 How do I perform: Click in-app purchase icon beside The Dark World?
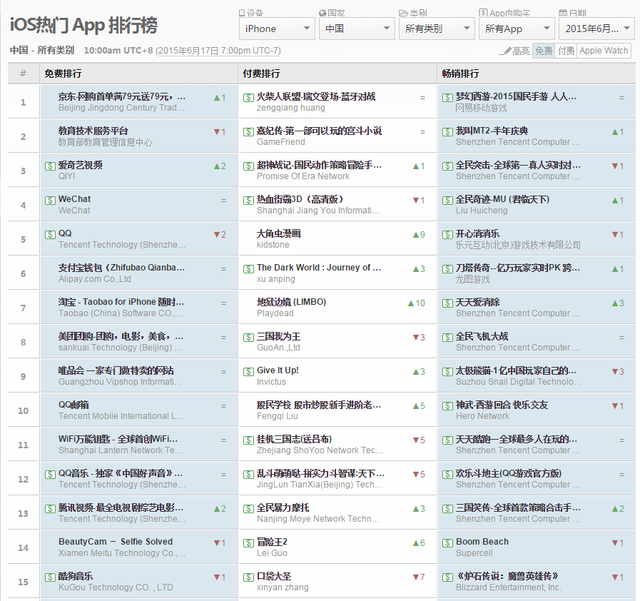248,269
